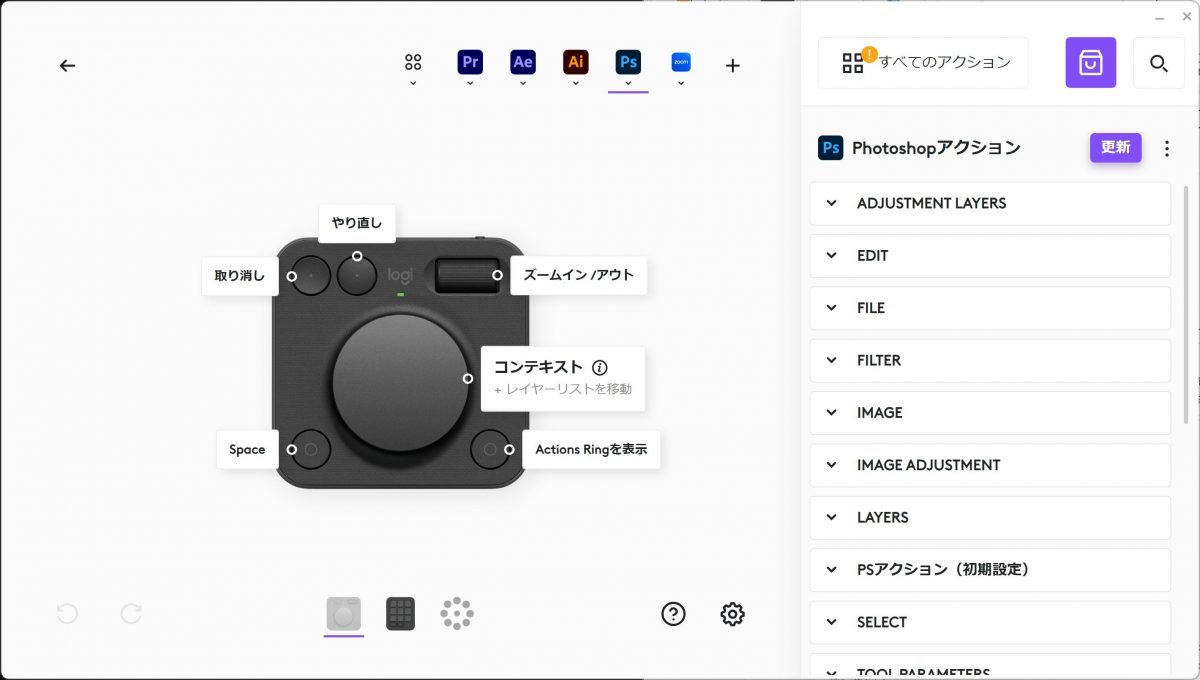This screenshot has height=680, width=1200.
Task: Open the search magnifier button
Action: [x=1159, y=63]
